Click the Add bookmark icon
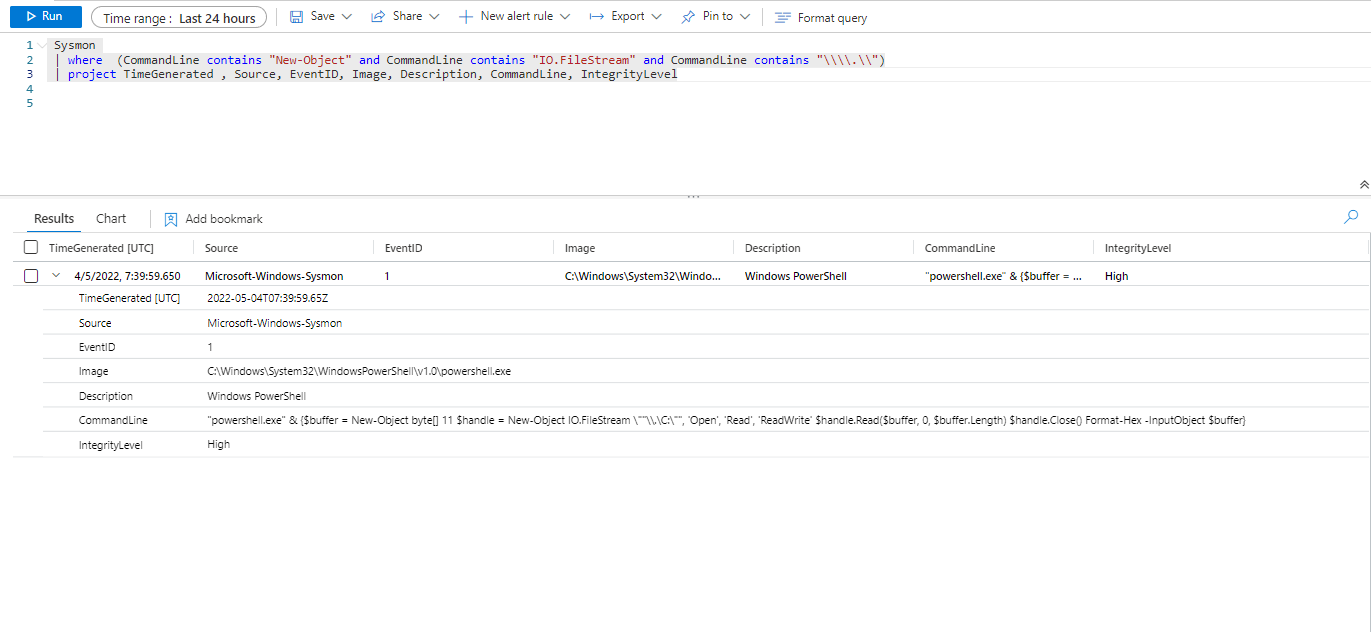The height and width of the screenshot is (632, 1371). tap(171, 219)
